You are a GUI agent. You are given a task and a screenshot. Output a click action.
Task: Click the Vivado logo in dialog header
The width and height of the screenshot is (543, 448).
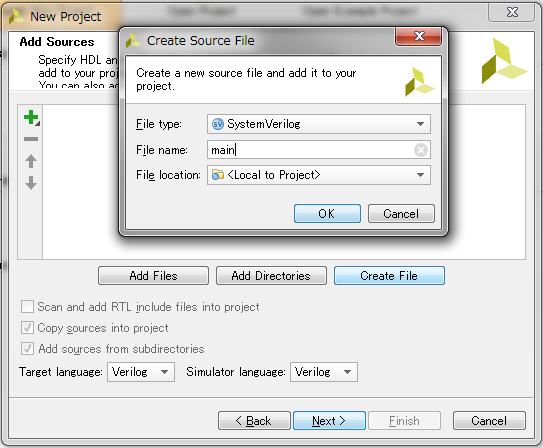[419, 82]
